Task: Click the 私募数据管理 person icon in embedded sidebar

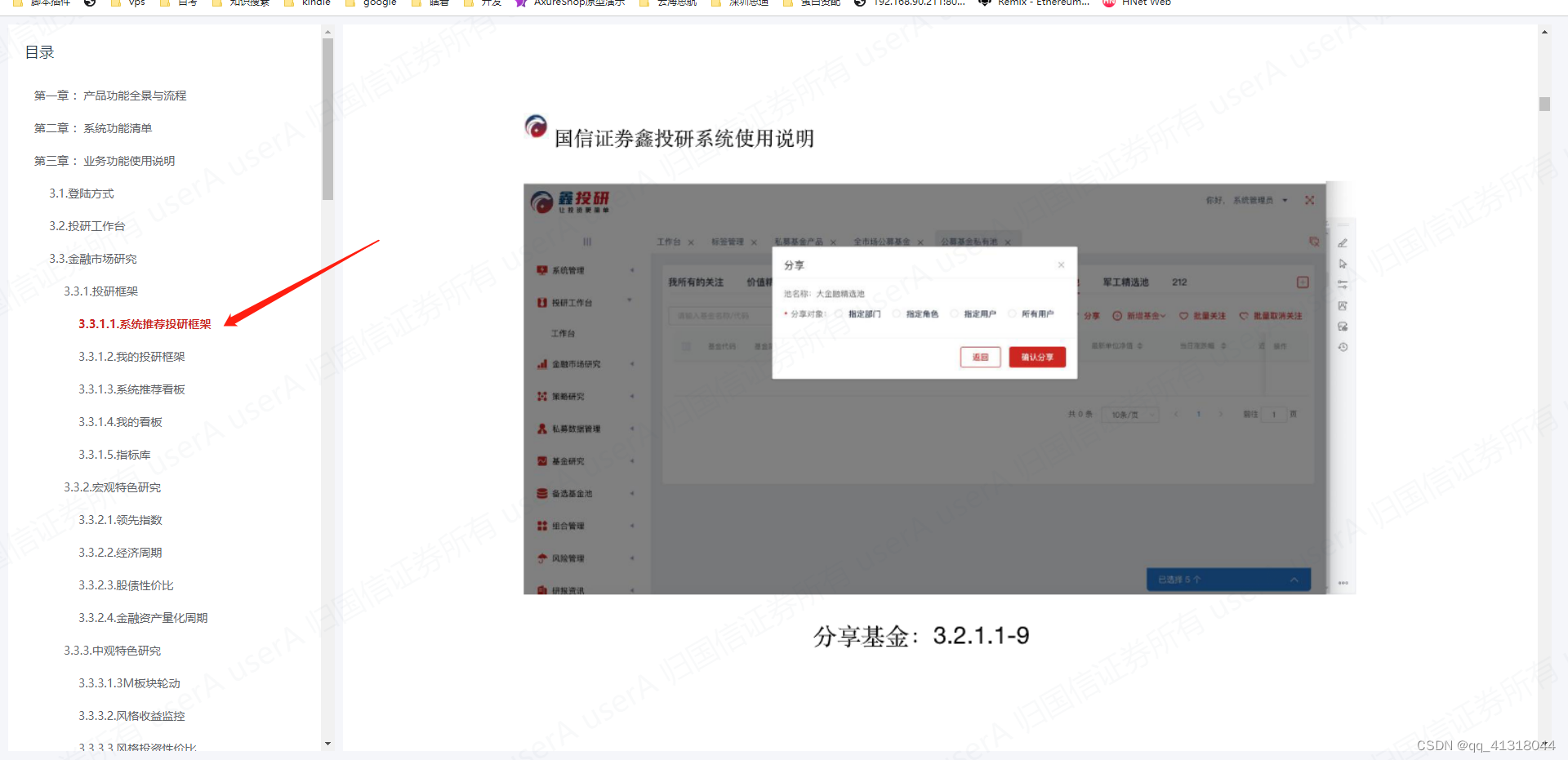Action: pyautogui.click(x=541, y=429)
